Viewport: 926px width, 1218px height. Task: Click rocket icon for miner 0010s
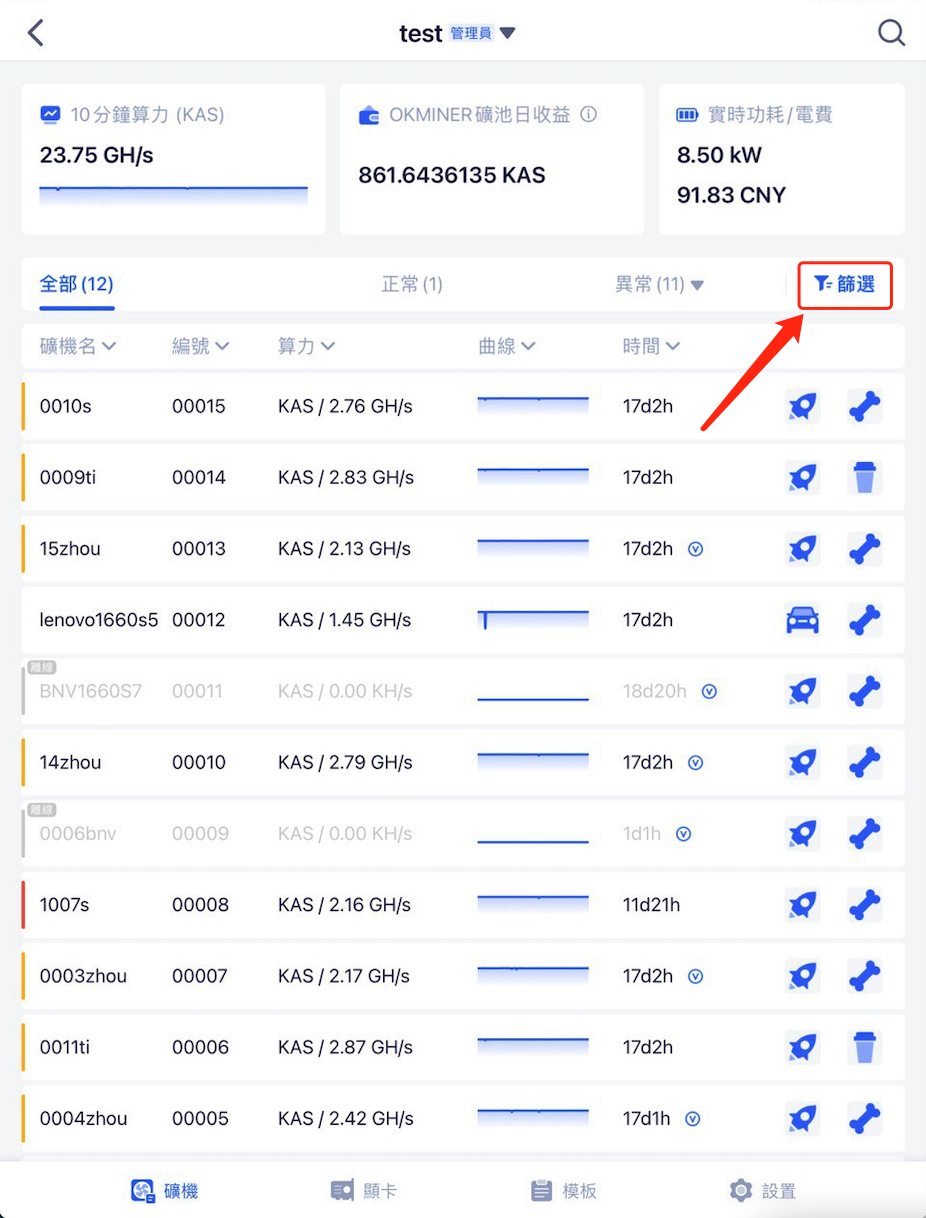pos(802,406)
